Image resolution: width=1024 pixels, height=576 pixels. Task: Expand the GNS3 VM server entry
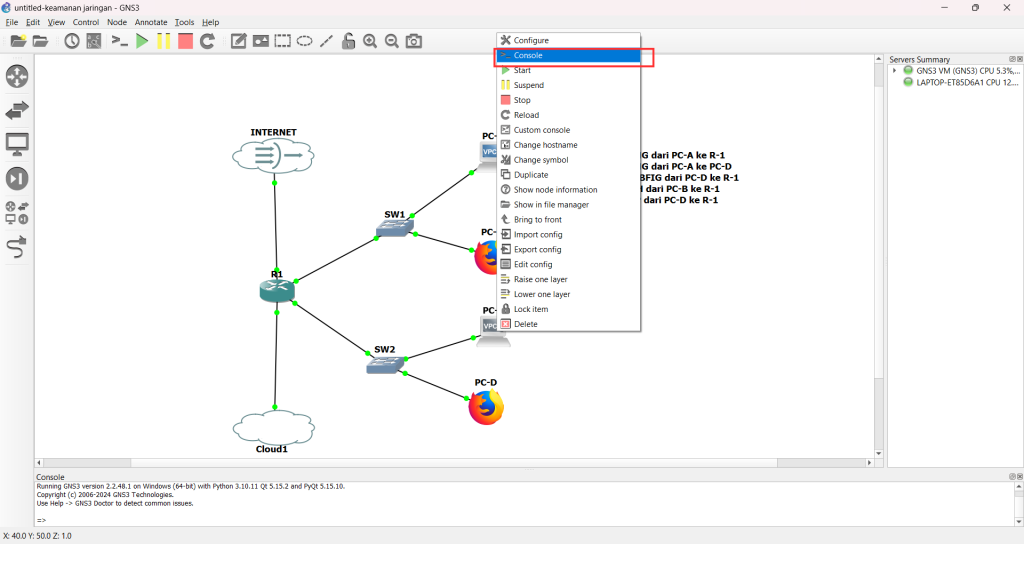point(895,71)
